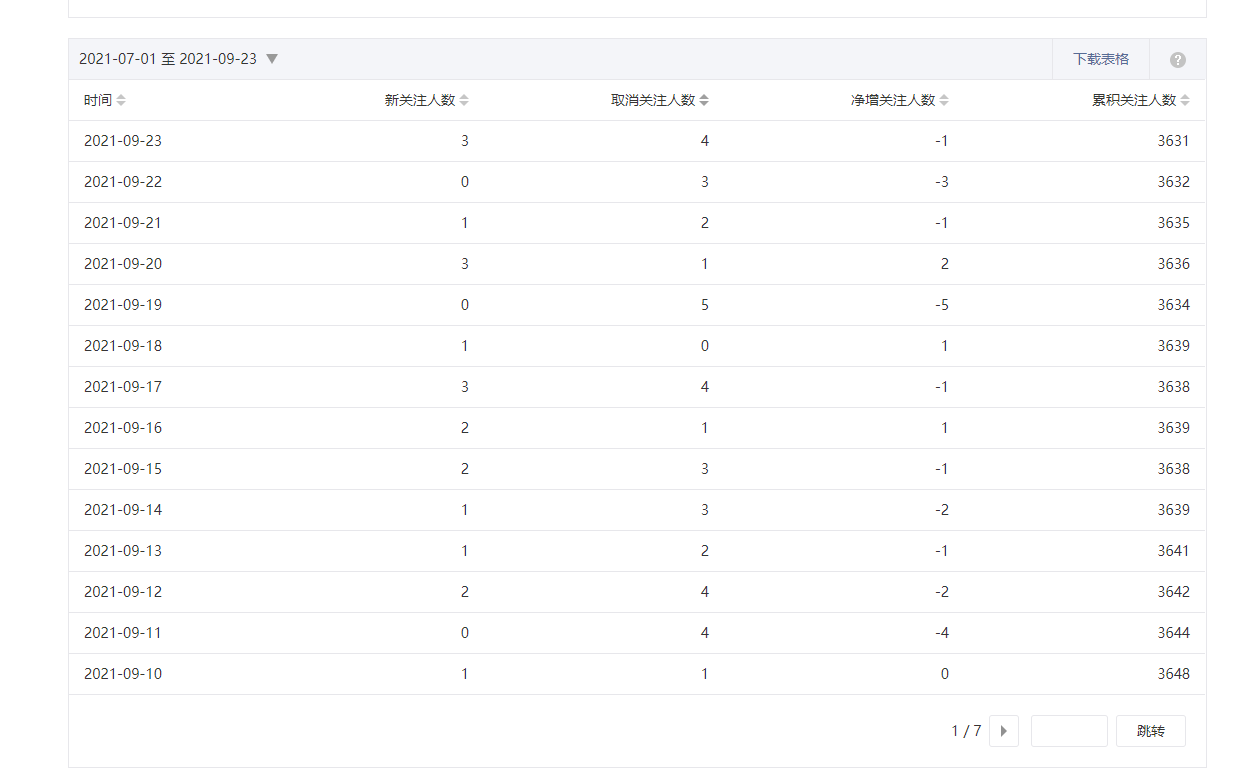This screenshot has height=780, width=1243.
Task: Click the 1 / 7 page indicator
Action: point(965,731)
